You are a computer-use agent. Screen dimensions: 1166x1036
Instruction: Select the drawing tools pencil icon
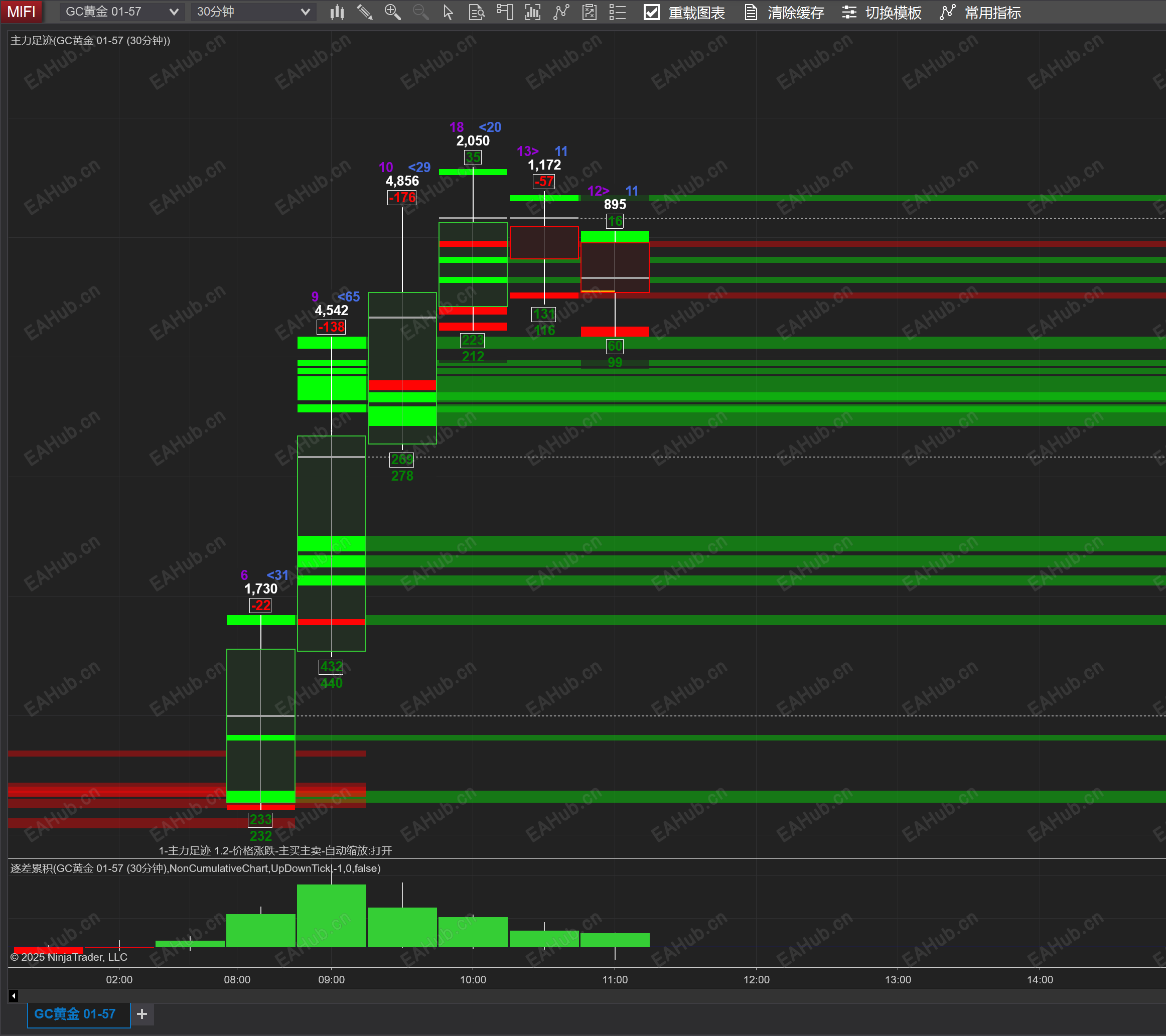[x=365, y=12]
